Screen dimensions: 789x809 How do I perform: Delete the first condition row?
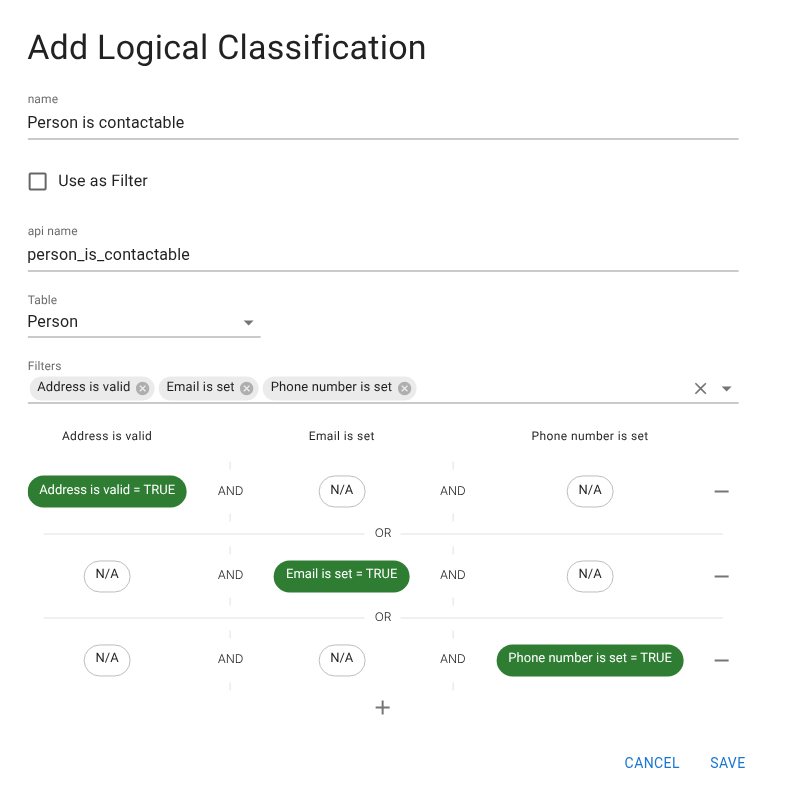[721, 491]
